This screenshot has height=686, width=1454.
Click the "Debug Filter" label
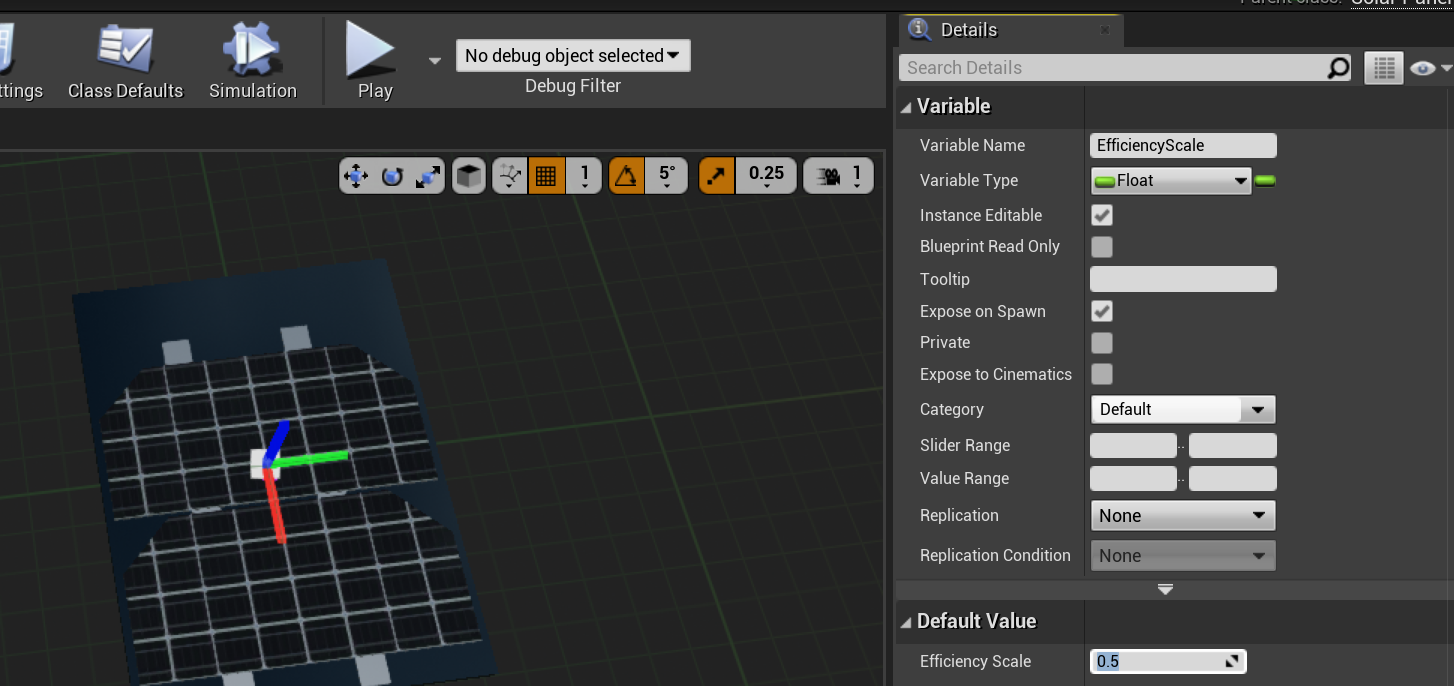coord(573,86)
